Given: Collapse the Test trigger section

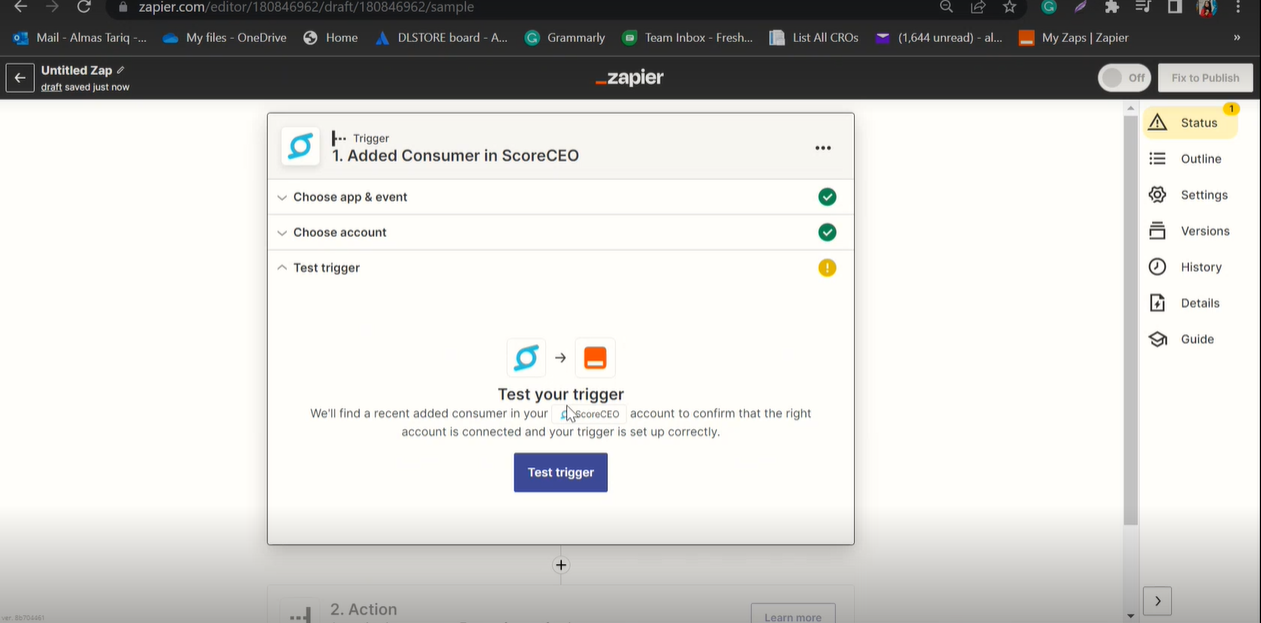Looking at the screenshot, I should coord(560,268).
